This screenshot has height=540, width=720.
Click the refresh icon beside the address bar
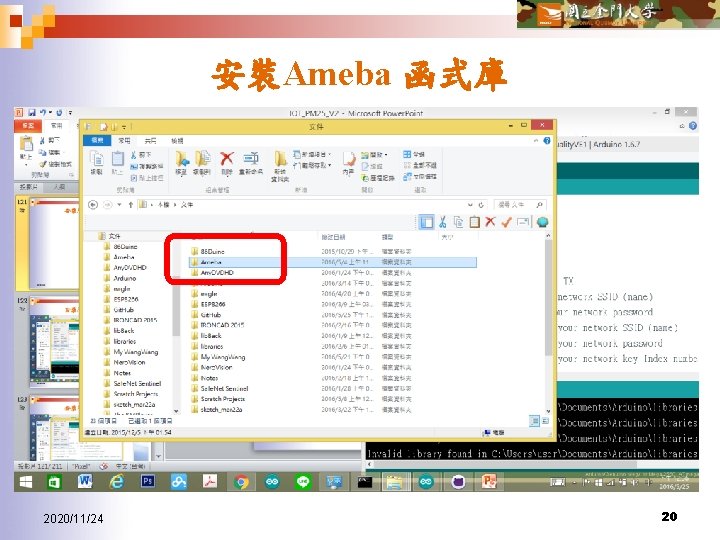coord(481,205)
